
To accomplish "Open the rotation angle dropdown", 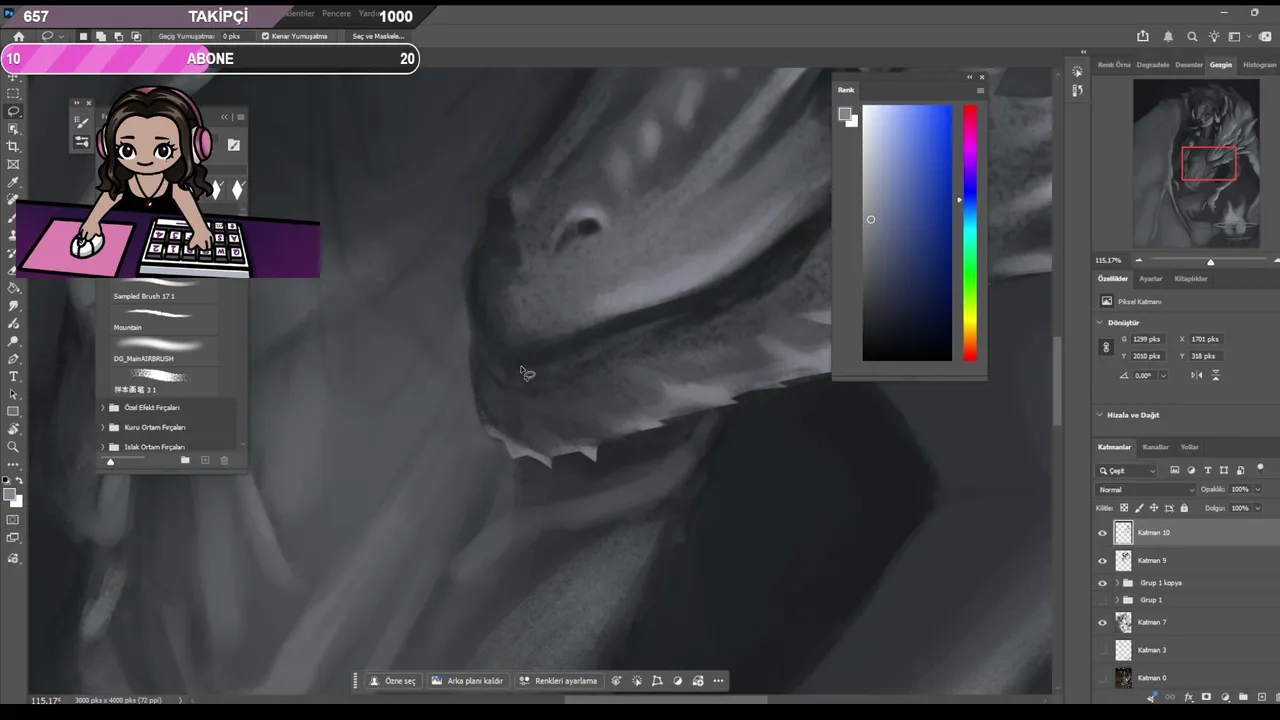I will pos(1162,376).
